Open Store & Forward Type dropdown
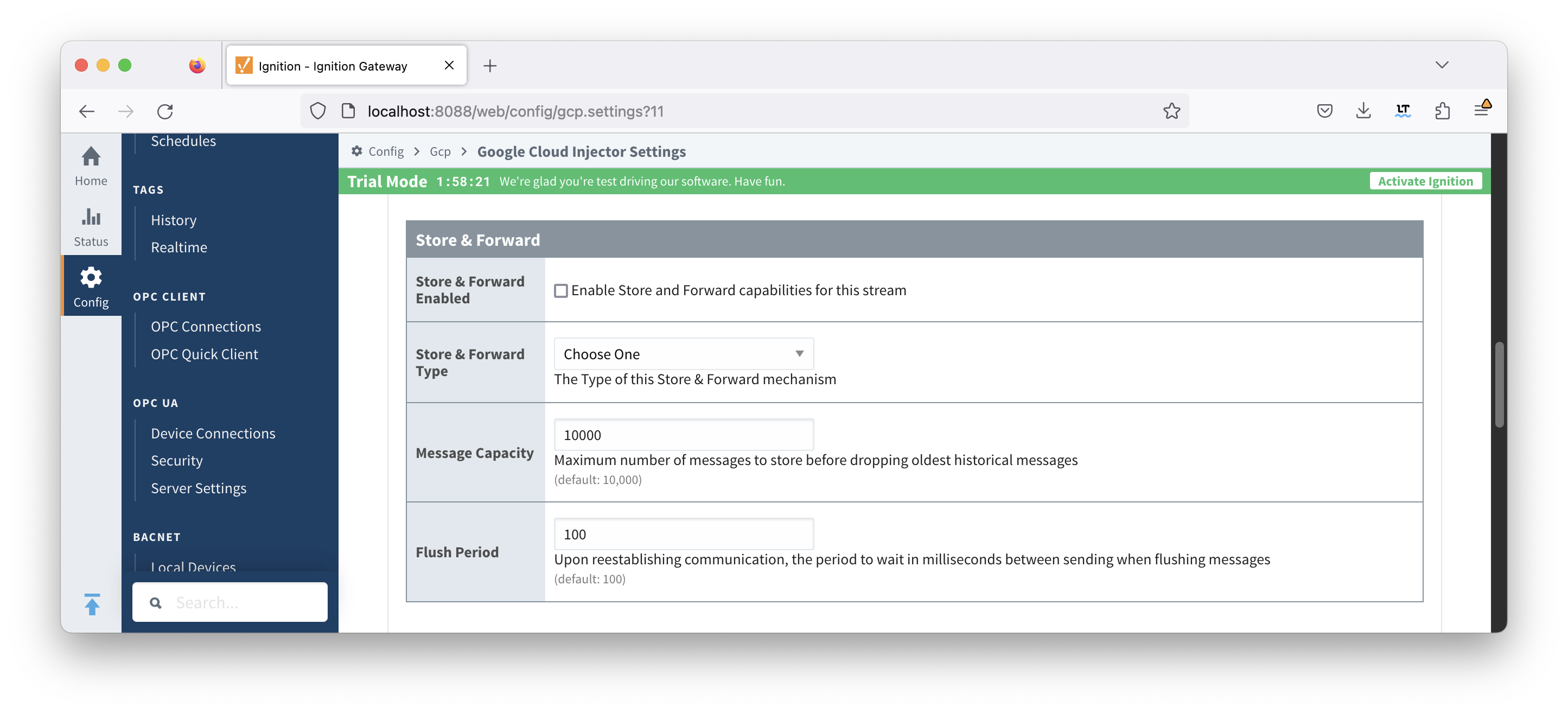The image size is (1568, 713). pyautogui.click(x=683, y=354)
